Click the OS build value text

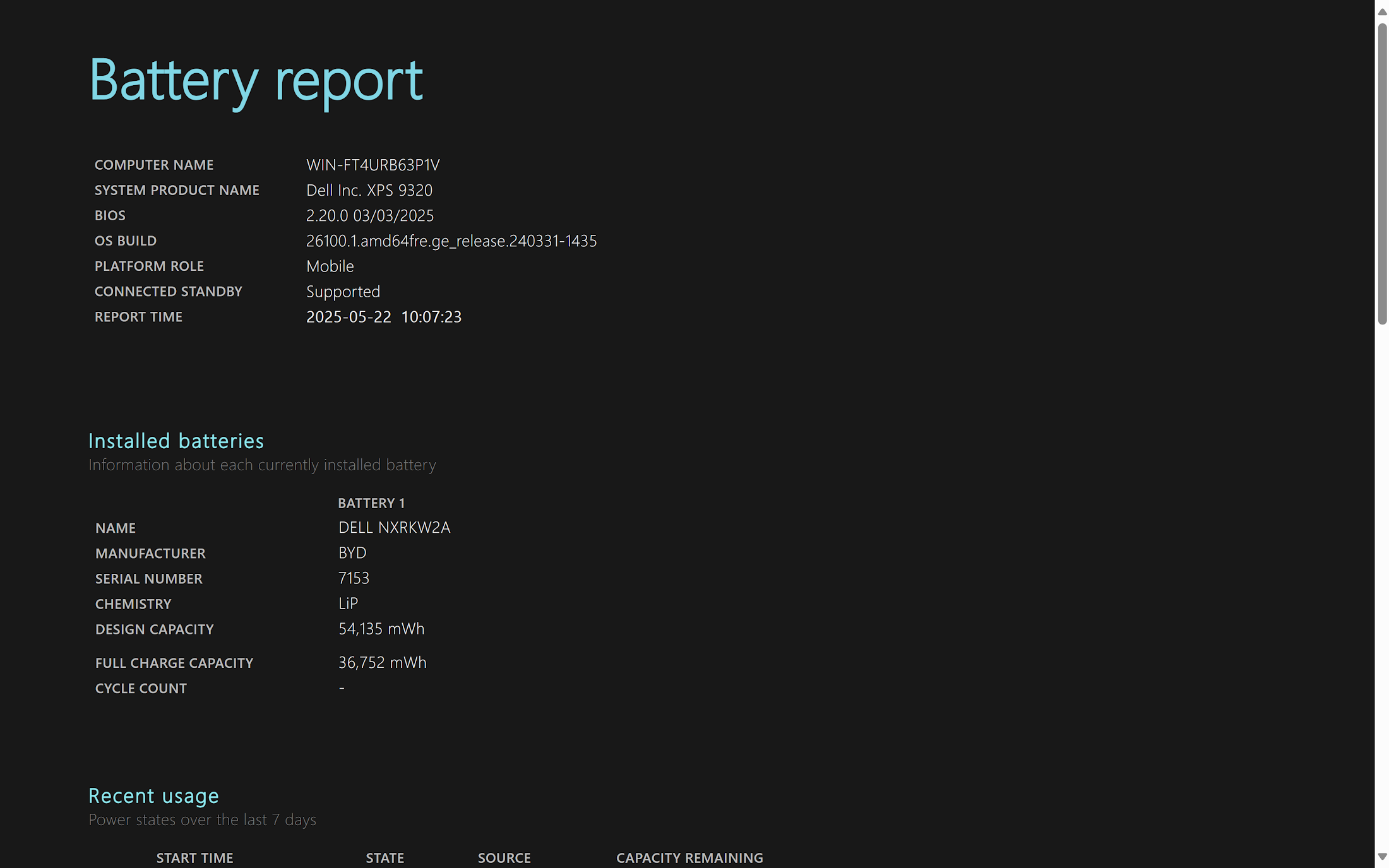(x=451, y=241)
